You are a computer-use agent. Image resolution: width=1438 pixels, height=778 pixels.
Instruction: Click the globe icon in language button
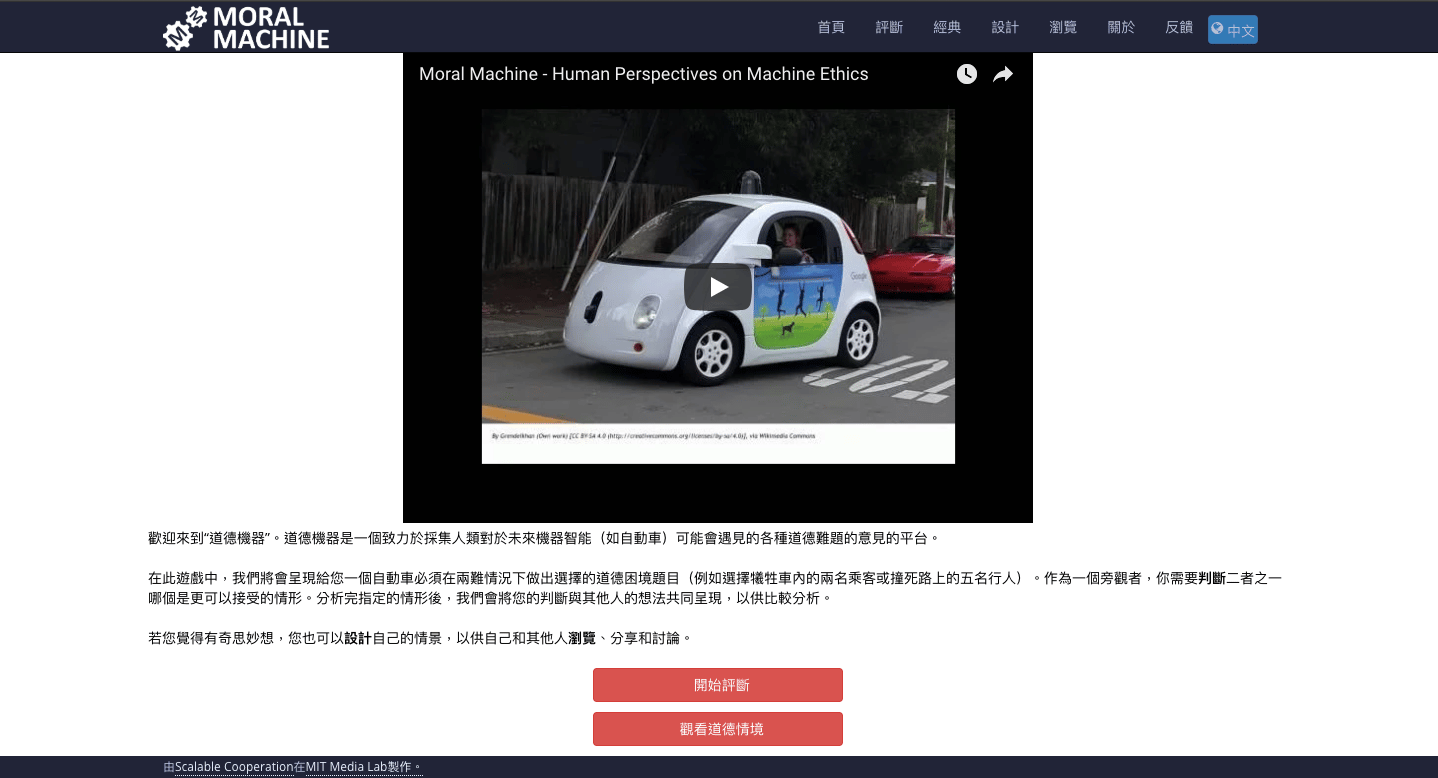(x=1218, y=29)
